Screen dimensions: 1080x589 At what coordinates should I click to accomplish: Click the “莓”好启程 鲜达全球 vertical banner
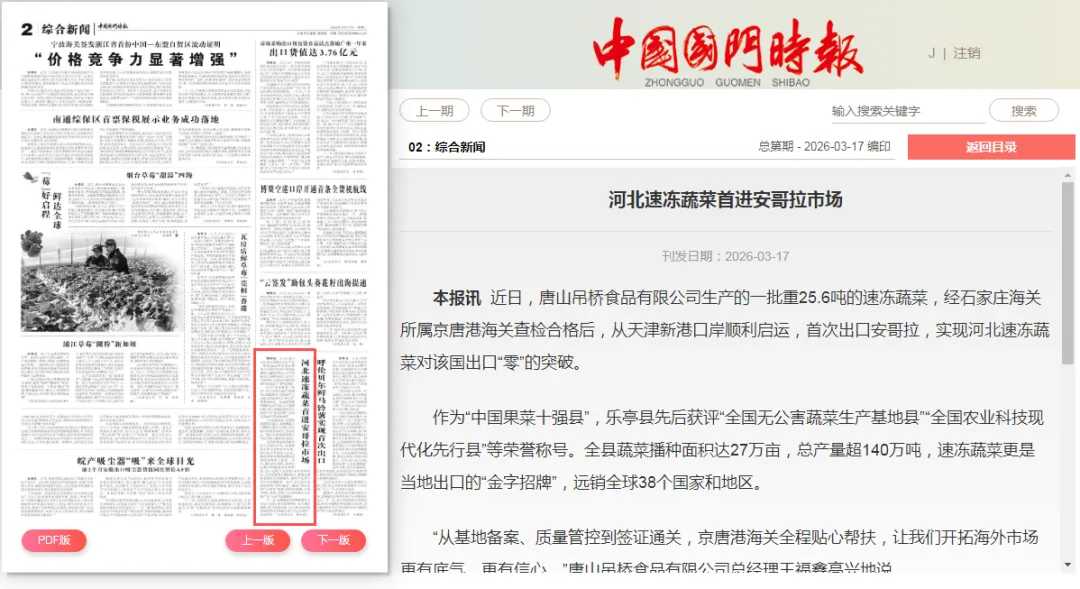51,201
